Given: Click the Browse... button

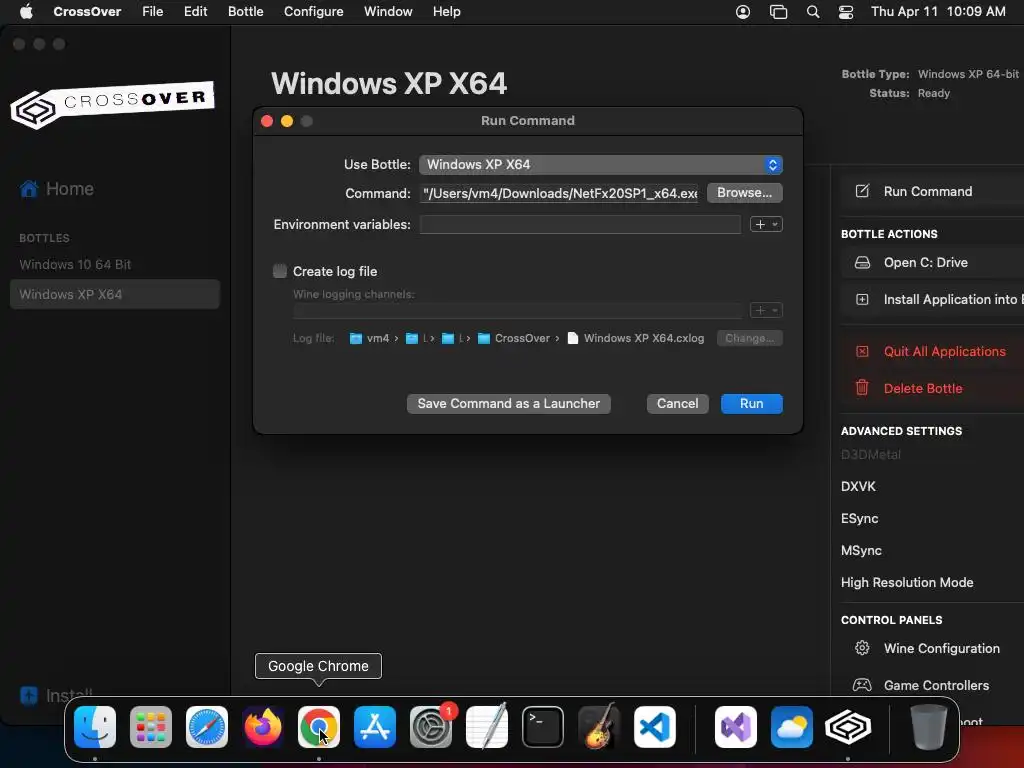Looking at the screenshot, I should (x=744, y=193).
